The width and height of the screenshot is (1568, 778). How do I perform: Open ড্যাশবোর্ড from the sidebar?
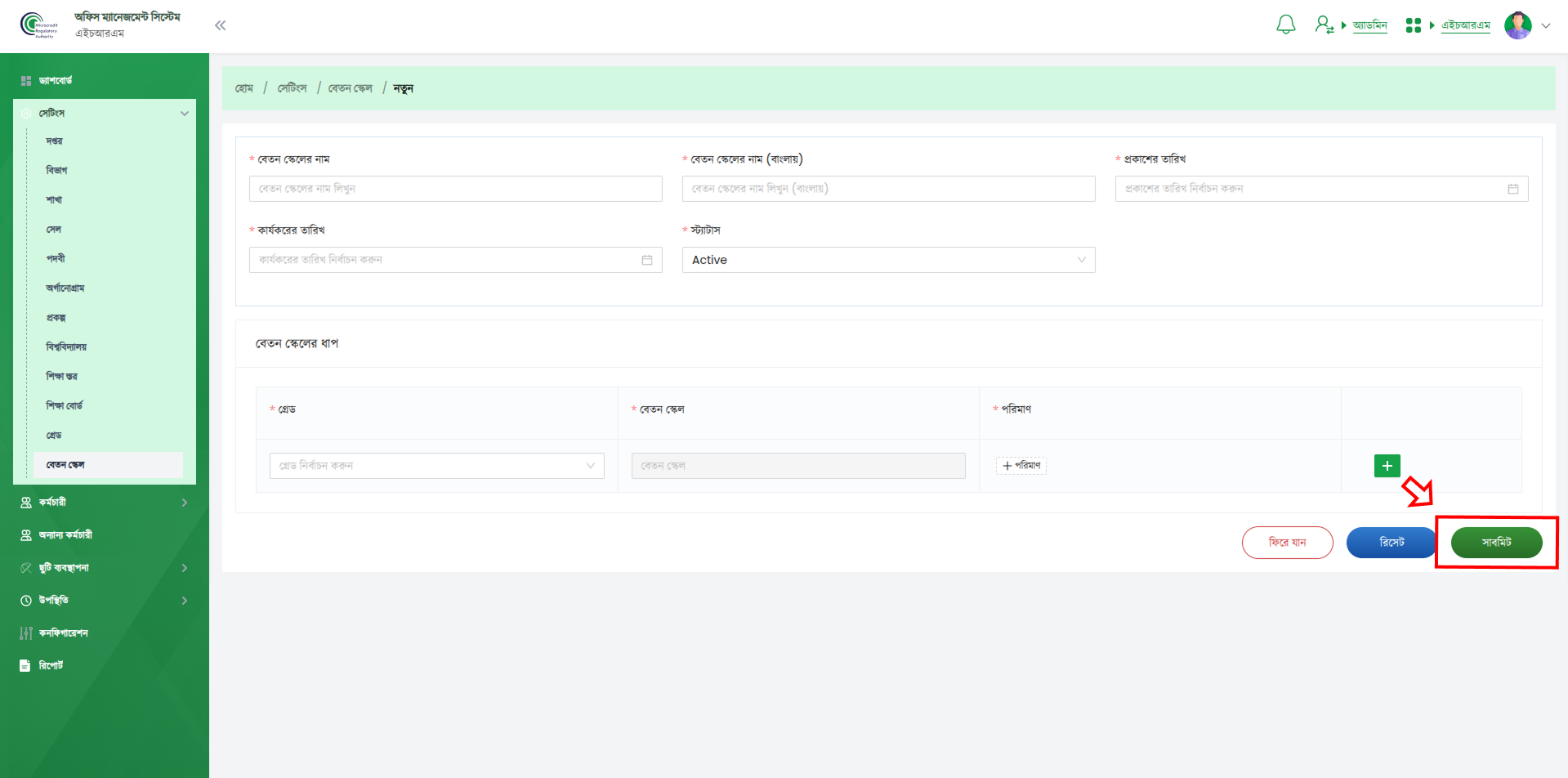(56, 80)
